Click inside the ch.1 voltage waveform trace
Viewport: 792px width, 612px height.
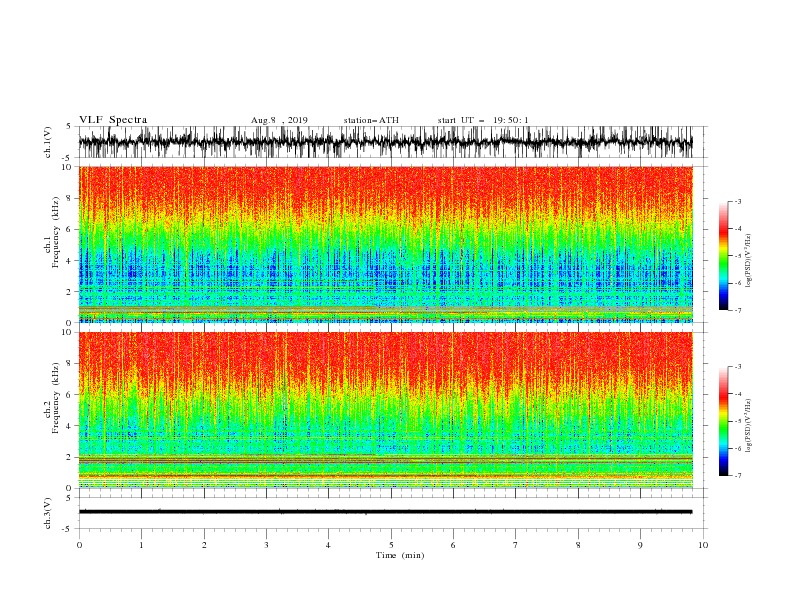point(385,142)
